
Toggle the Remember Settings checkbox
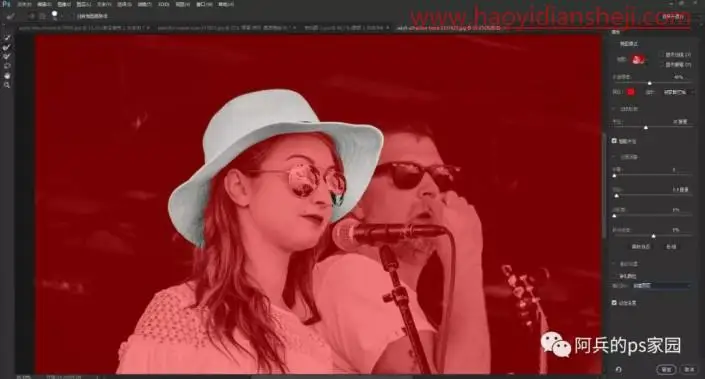tap(614, 303)
